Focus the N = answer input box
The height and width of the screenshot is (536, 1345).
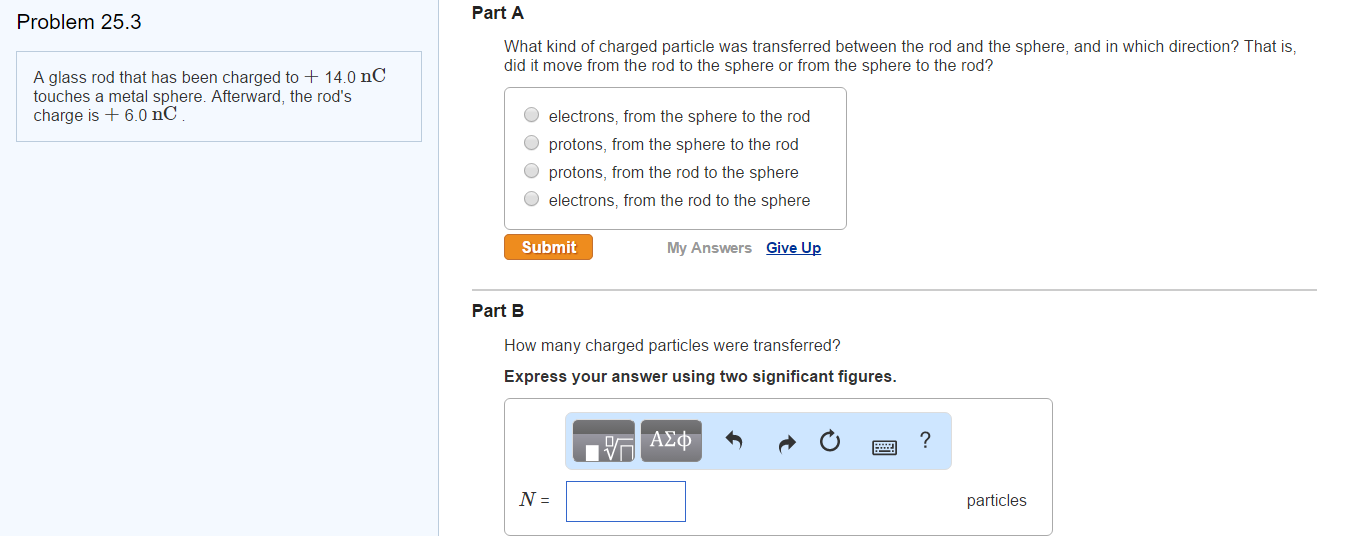coord(626,501)
